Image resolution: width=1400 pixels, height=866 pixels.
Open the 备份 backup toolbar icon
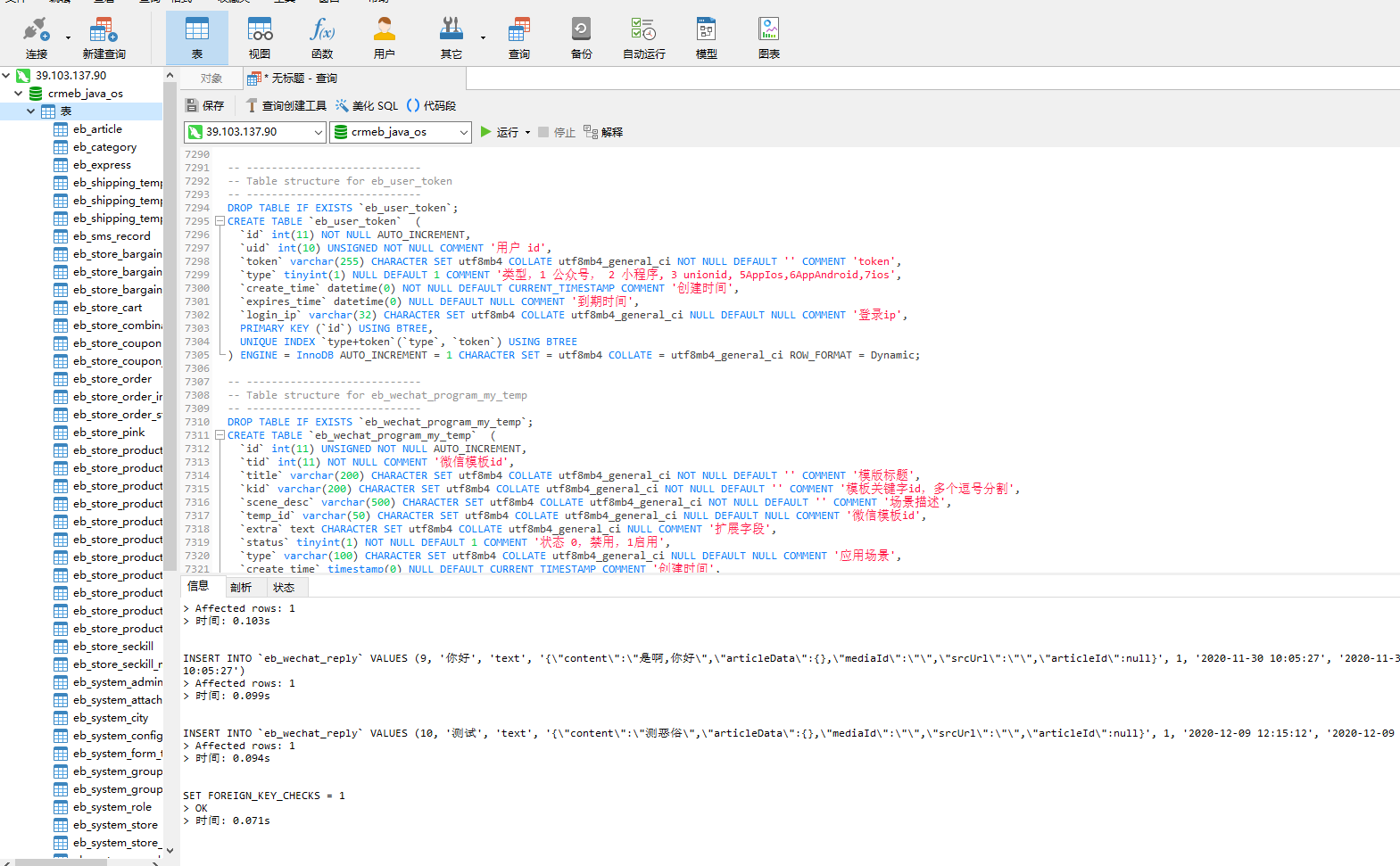(581, 38)
